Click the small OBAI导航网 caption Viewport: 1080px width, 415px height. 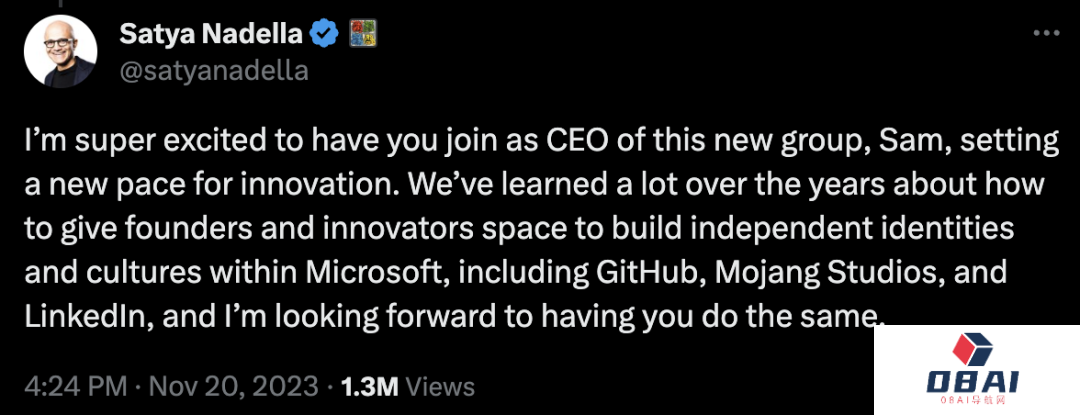(x=974, y=401)
